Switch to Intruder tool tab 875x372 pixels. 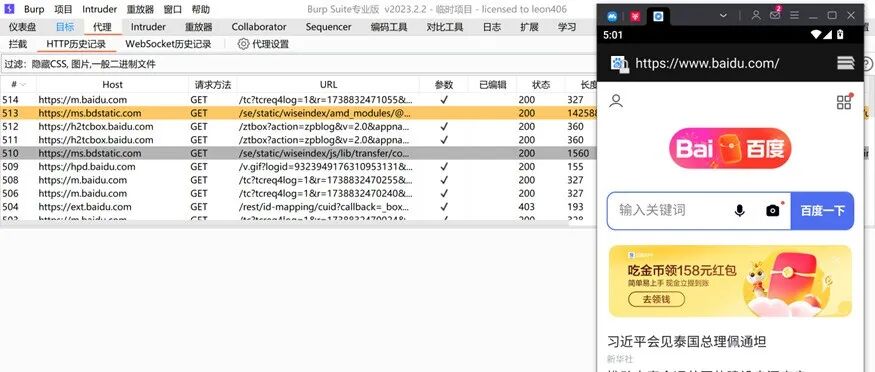pyautogui.click(x=148, y=27)
